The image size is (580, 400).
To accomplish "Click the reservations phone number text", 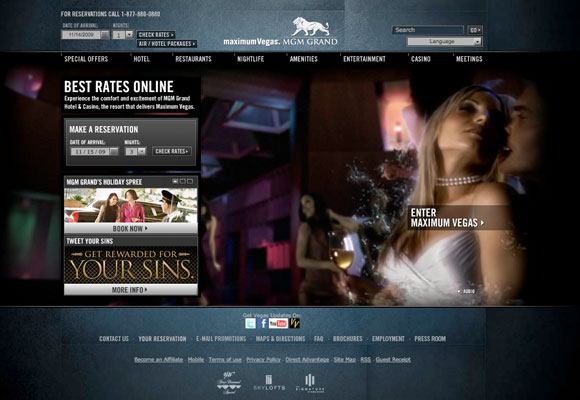I will tap(141, 14).
